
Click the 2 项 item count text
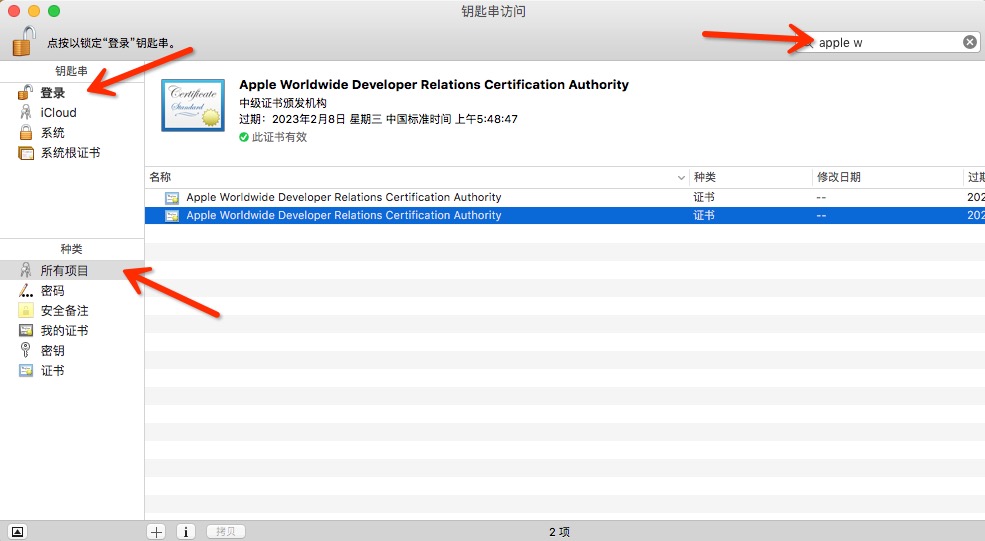click(x=559, y=532)
